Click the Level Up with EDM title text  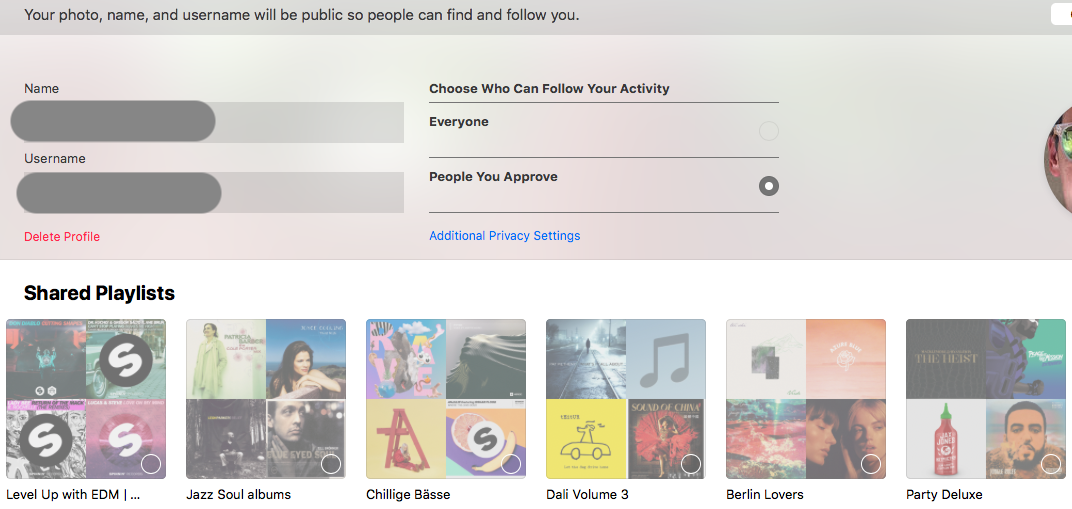(x=73, y=495)
